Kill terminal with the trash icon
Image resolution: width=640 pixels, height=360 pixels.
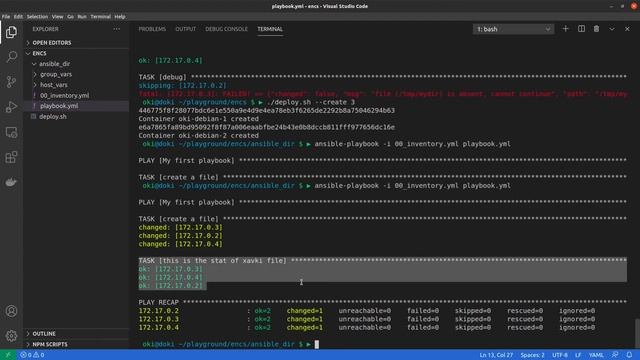[596, 29]
